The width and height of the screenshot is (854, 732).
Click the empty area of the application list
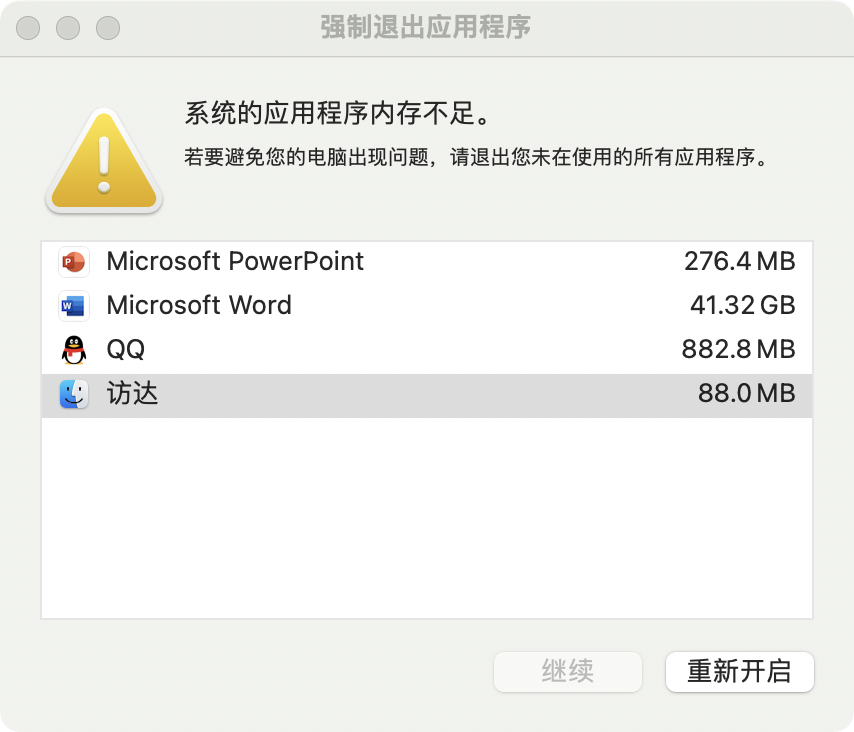[426, 518]
